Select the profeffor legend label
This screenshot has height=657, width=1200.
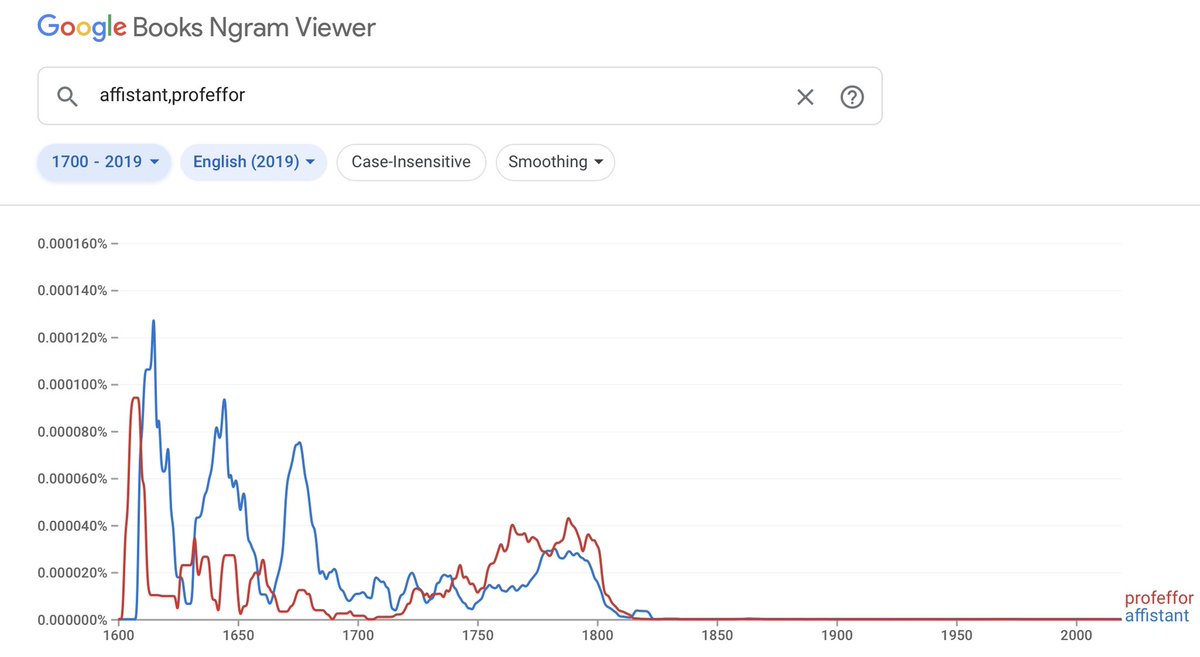pyautogui.click(x=1159, y=599)
